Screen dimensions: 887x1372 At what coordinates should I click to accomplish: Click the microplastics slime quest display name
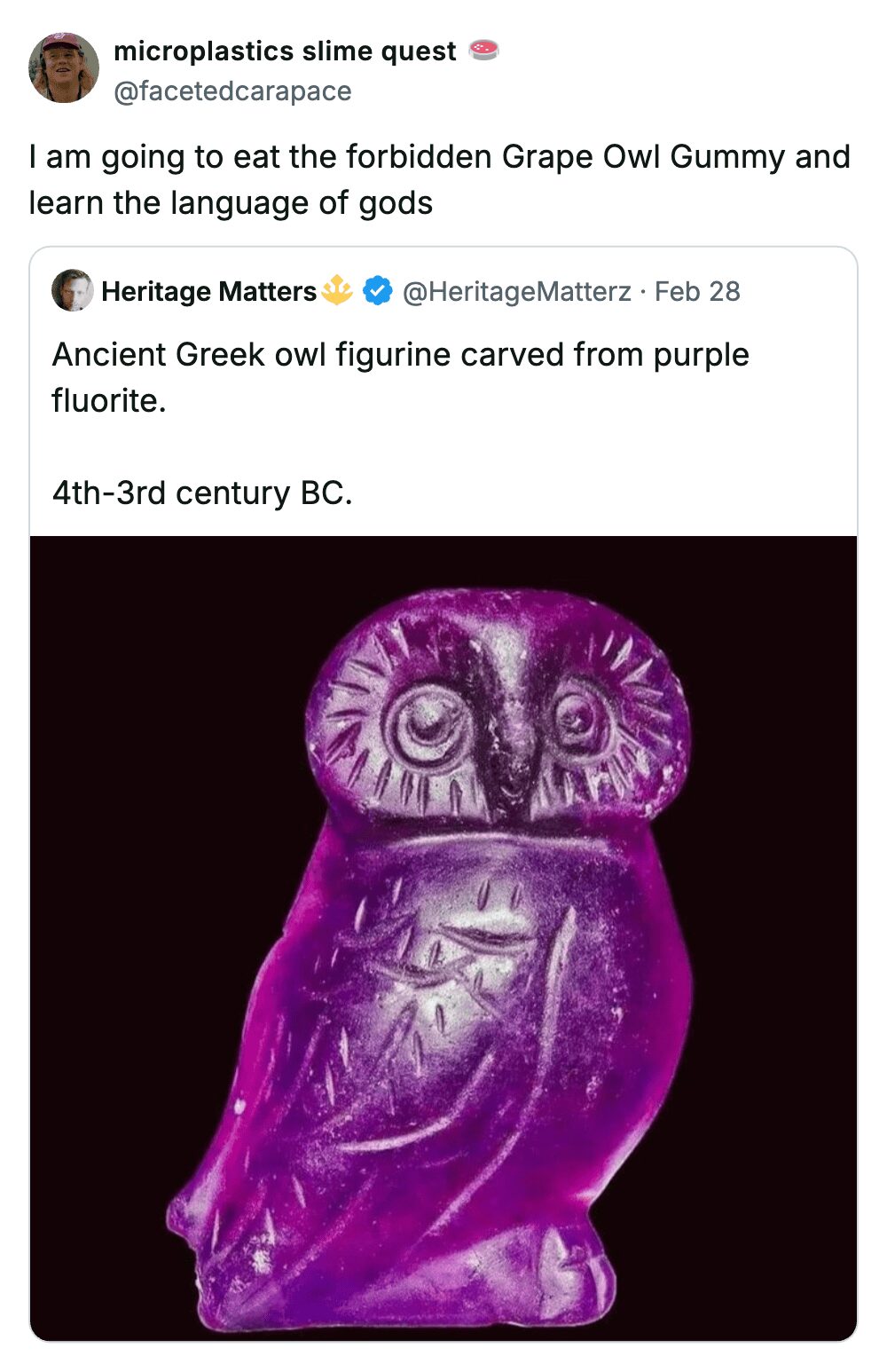click(282, 50)
